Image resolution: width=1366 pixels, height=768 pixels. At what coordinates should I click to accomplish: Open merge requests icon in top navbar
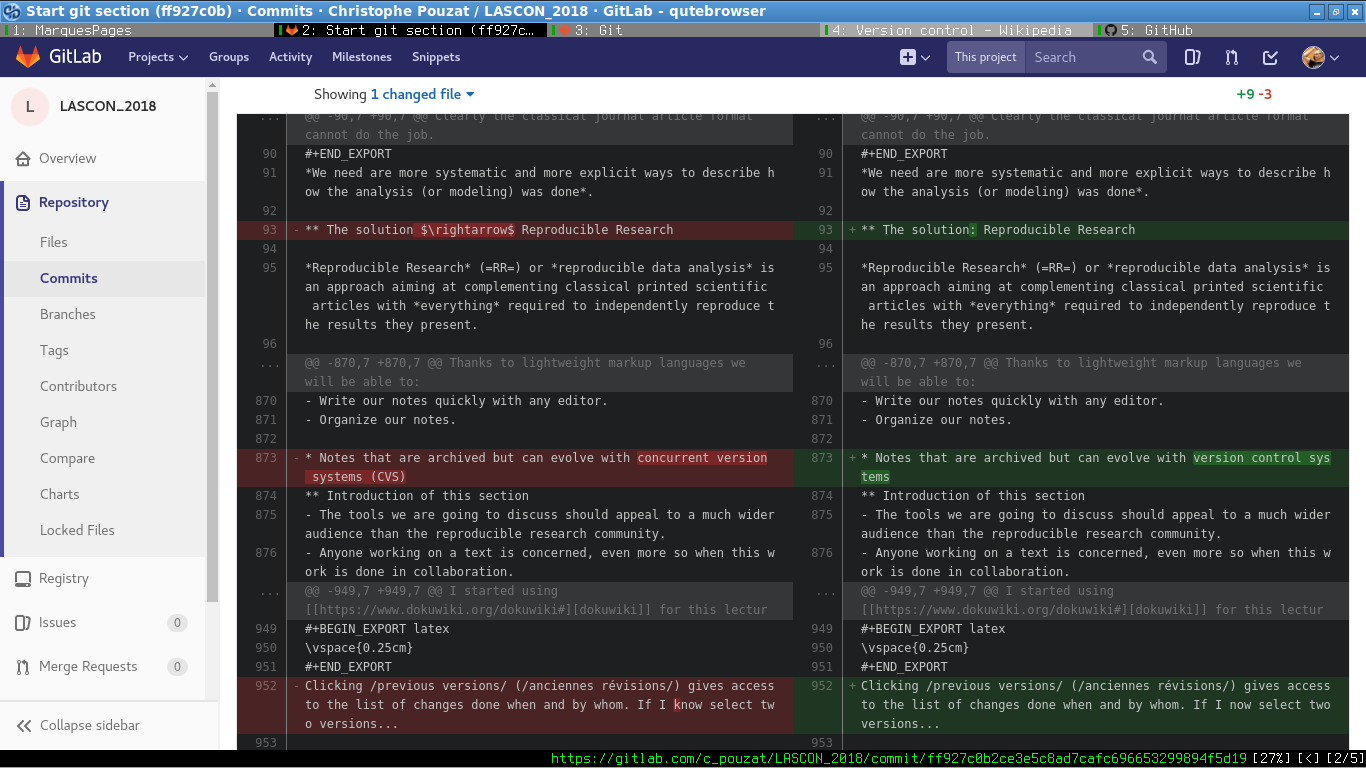pos(1231,57)
